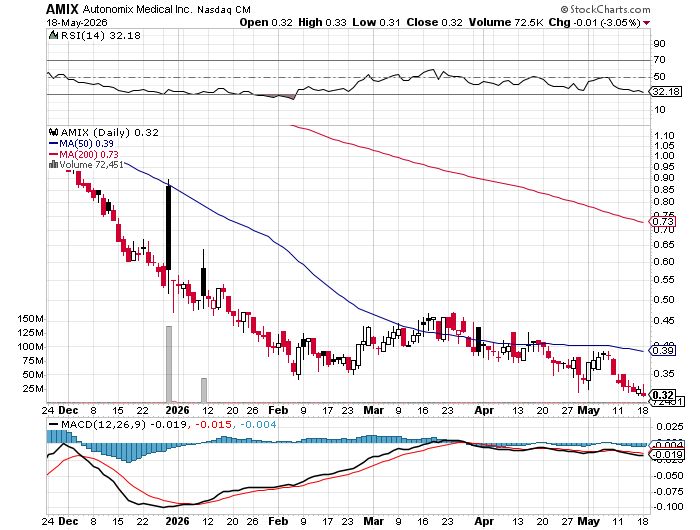Click the Volume 72.5K value in the header
Screen dimensions: 700x530
coord(506,22)
